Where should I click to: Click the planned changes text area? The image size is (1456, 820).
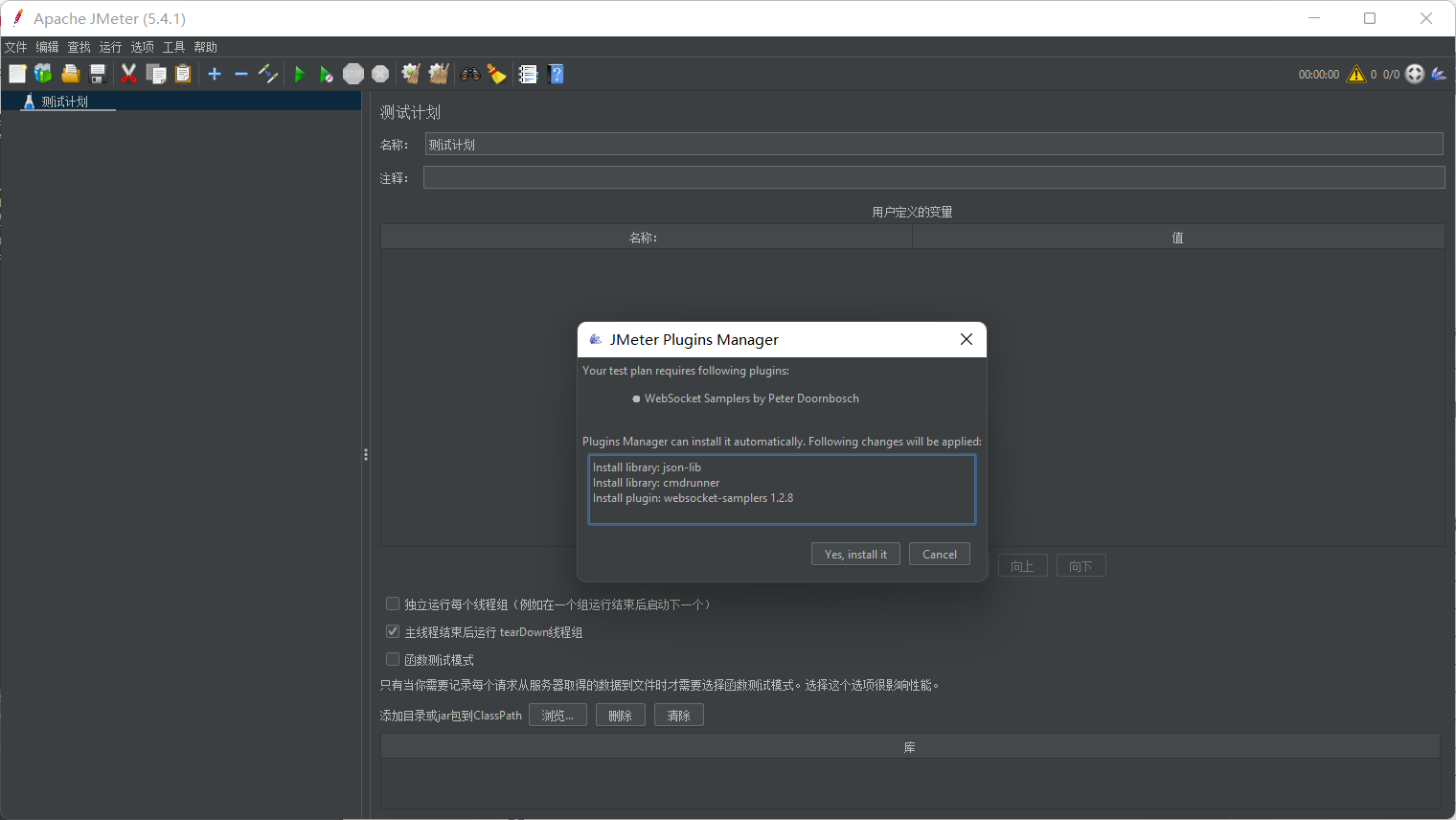tap(782, 490)
